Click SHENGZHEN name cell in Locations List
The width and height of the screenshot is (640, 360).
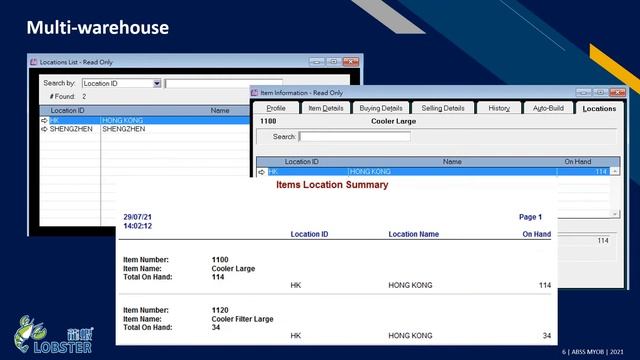[x=124, y=129]
